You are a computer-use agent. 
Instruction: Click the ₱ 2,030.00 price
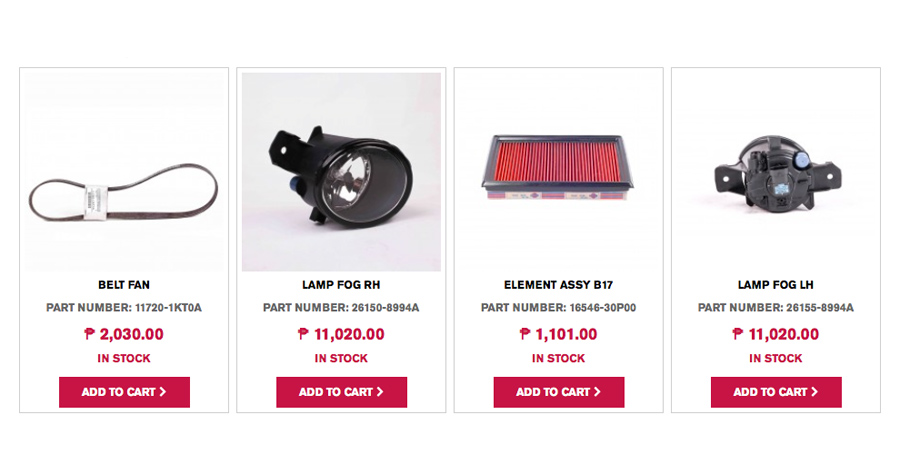click(124, 334)
